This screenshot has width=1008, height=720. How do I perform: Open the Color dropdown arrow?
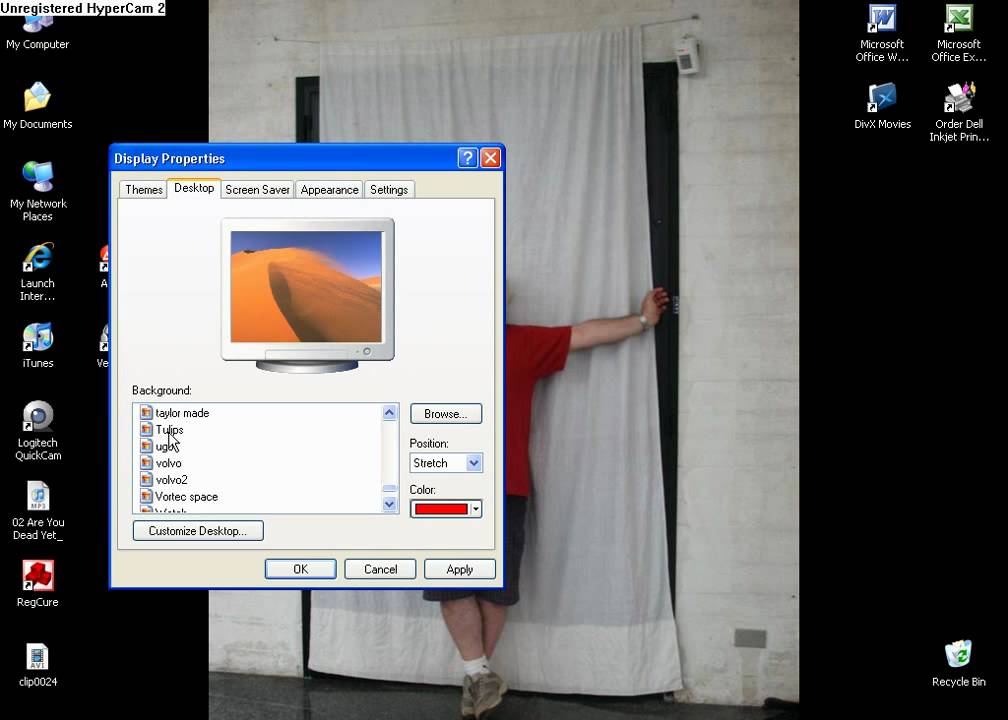pos(476,509)
